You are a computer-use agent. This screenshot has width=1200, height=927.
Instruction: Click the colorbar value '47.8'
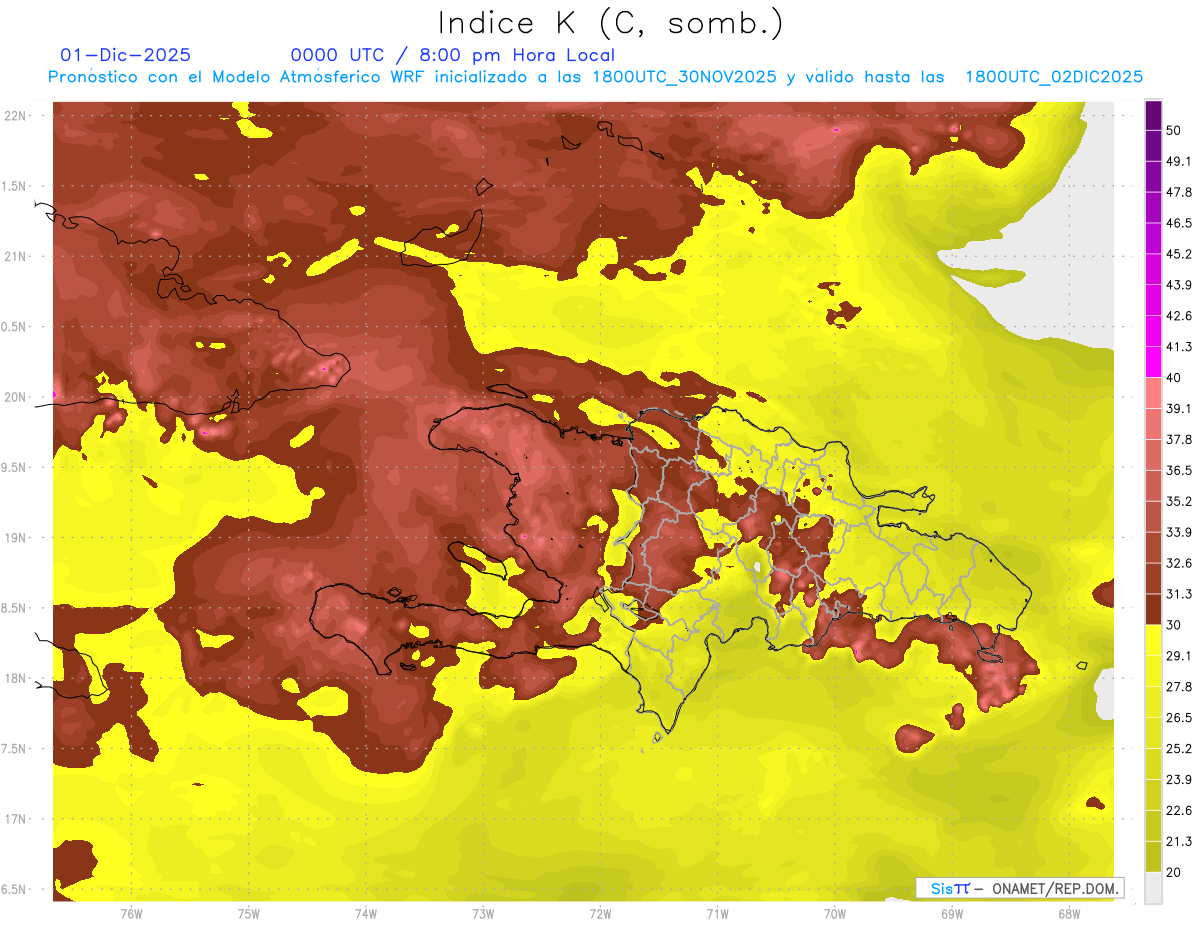1179,193
